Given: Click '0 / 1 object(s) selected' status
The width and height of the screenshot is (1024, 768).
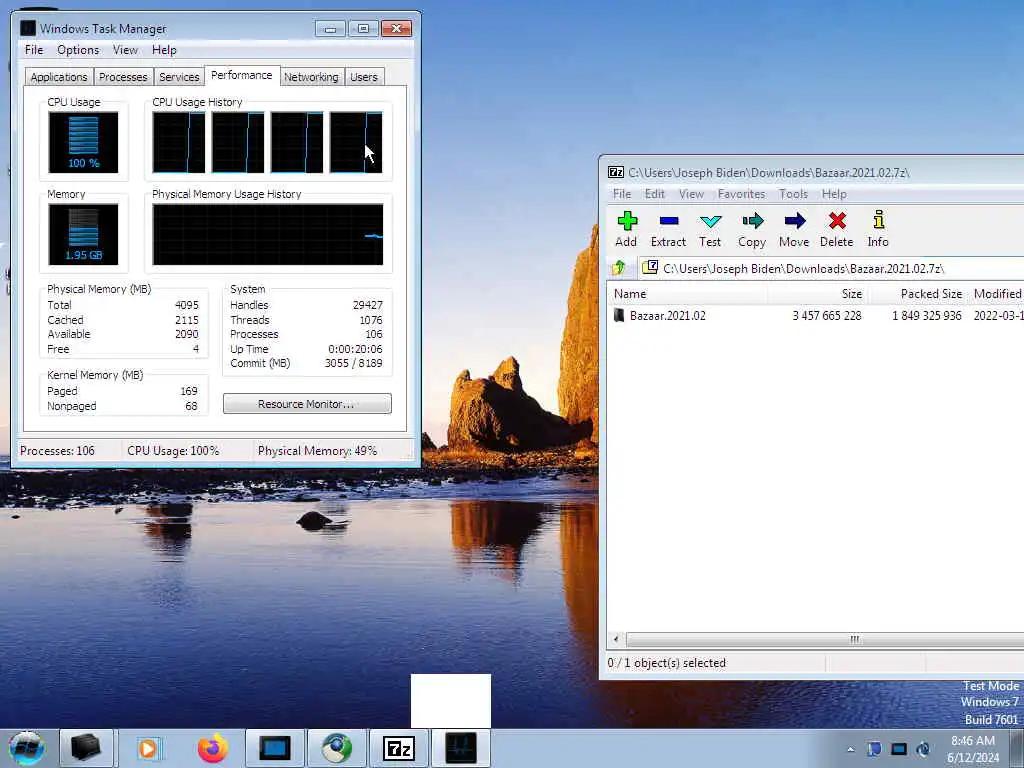Looking at the screenshot, I should click(666, 663).
